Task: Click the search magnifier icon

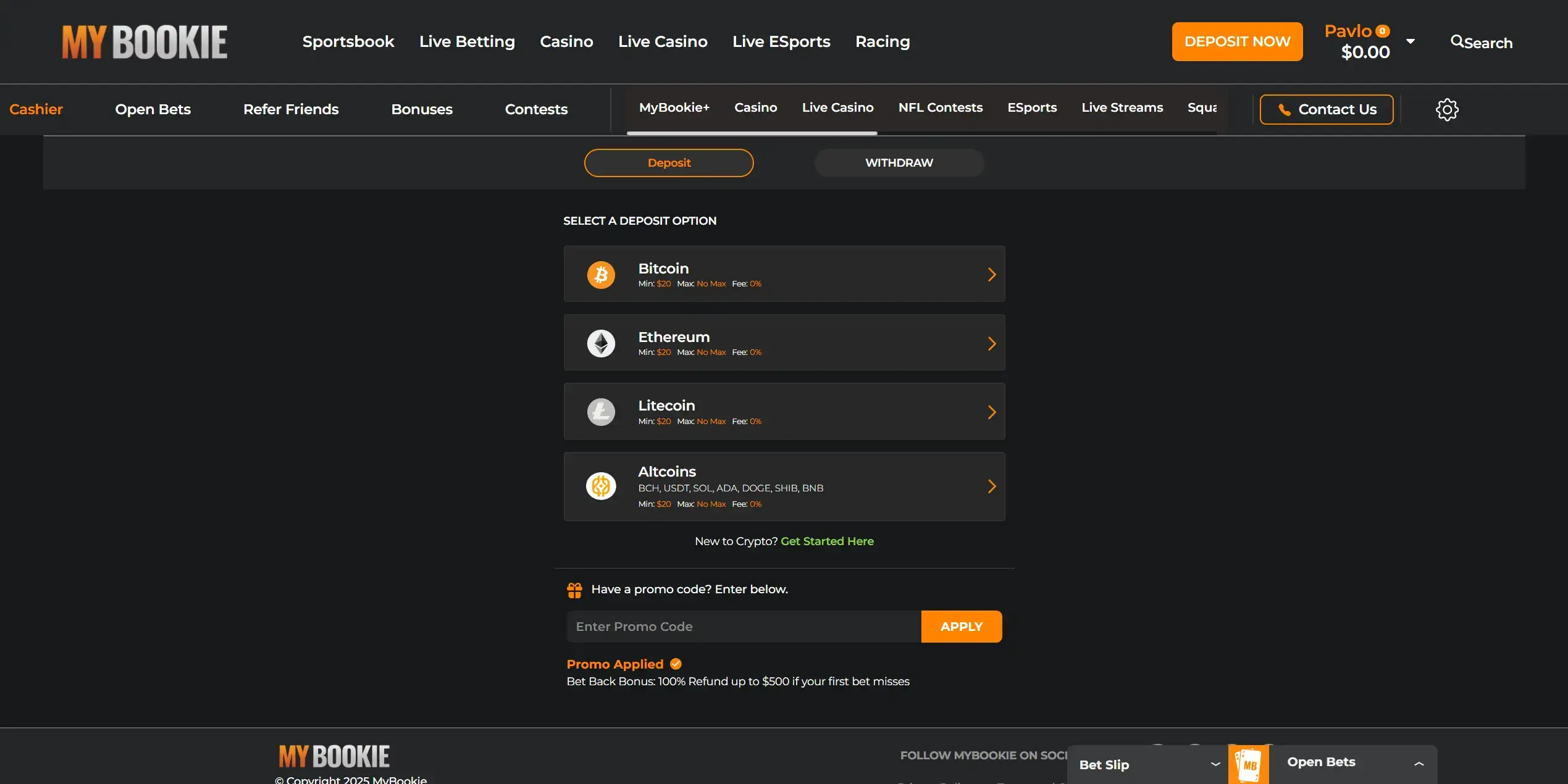Action: 1457,41
